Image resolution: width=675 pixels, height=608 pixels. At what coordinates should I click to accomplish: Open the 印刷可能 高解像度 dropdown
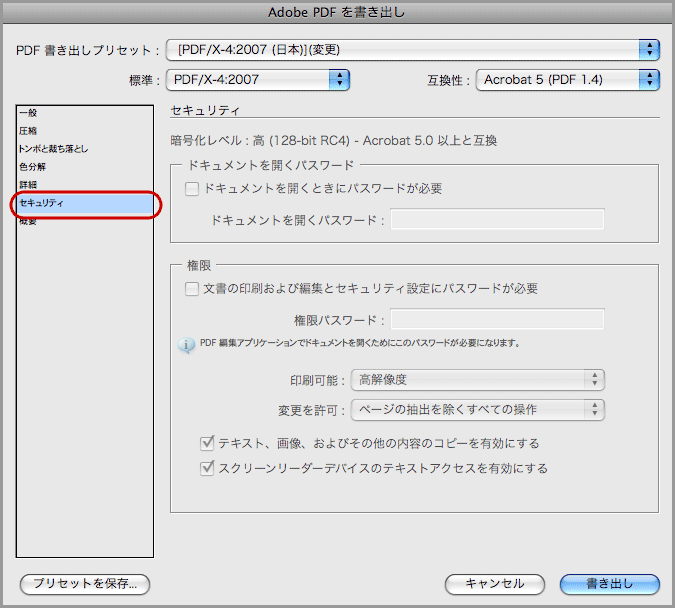478,380
